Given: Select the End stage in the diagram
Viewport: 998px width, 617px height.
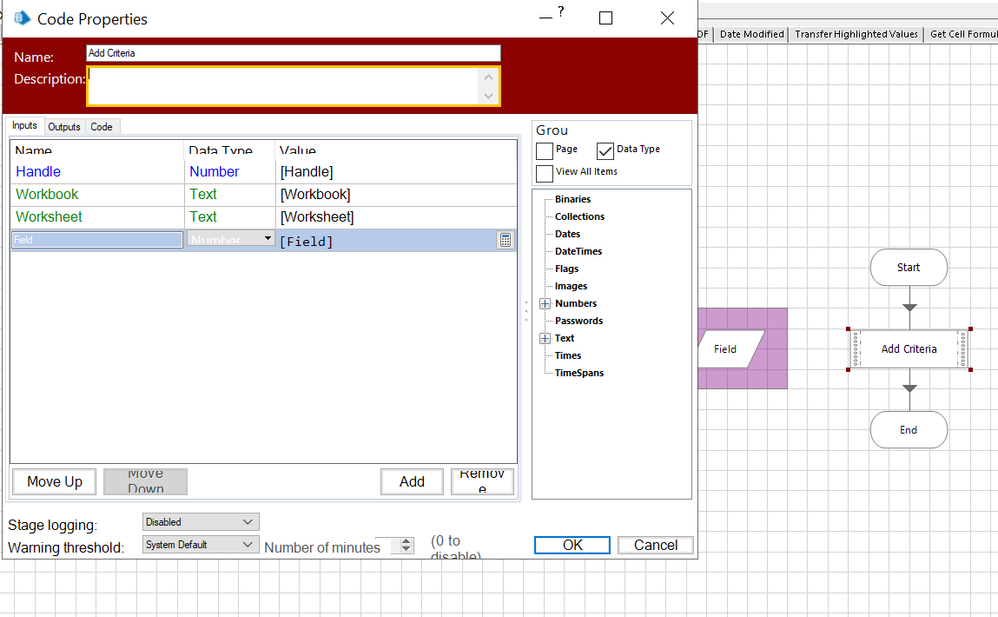Looking at the screenshot, I should pos(908,430).
